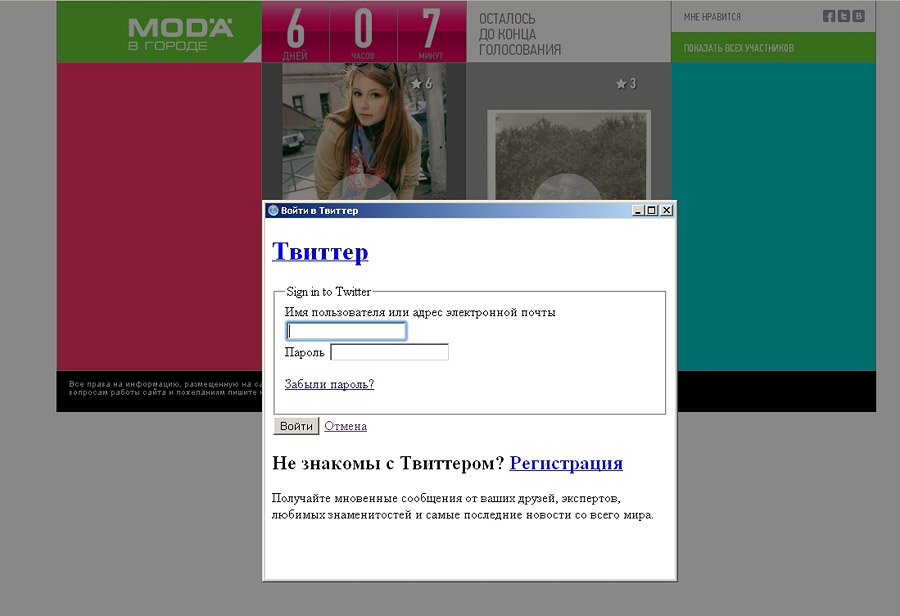Click the Отмена cancel link

click(x=345, y=426)
